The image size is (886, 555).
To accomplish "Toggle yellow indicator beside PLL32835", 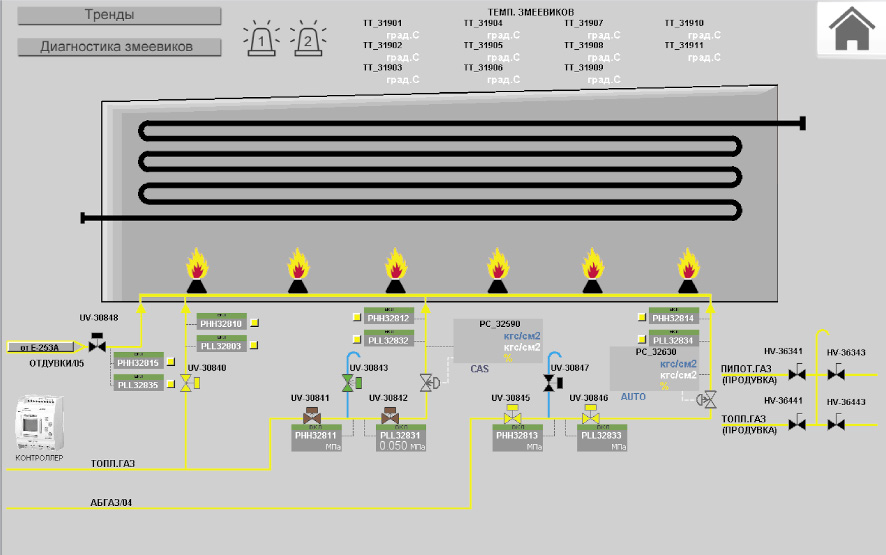I will point(171,384).
